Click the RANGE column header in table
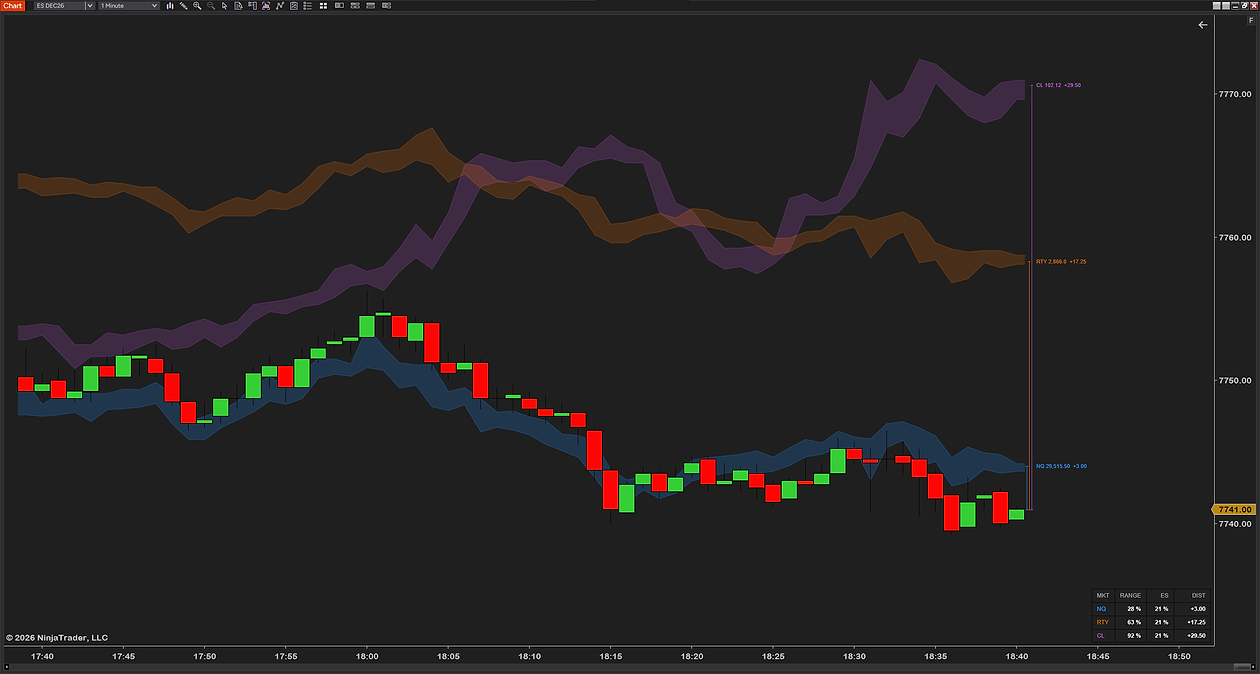Image resolution: width=1260 pixels, height=674 pixels. (x=1130, y=596)
